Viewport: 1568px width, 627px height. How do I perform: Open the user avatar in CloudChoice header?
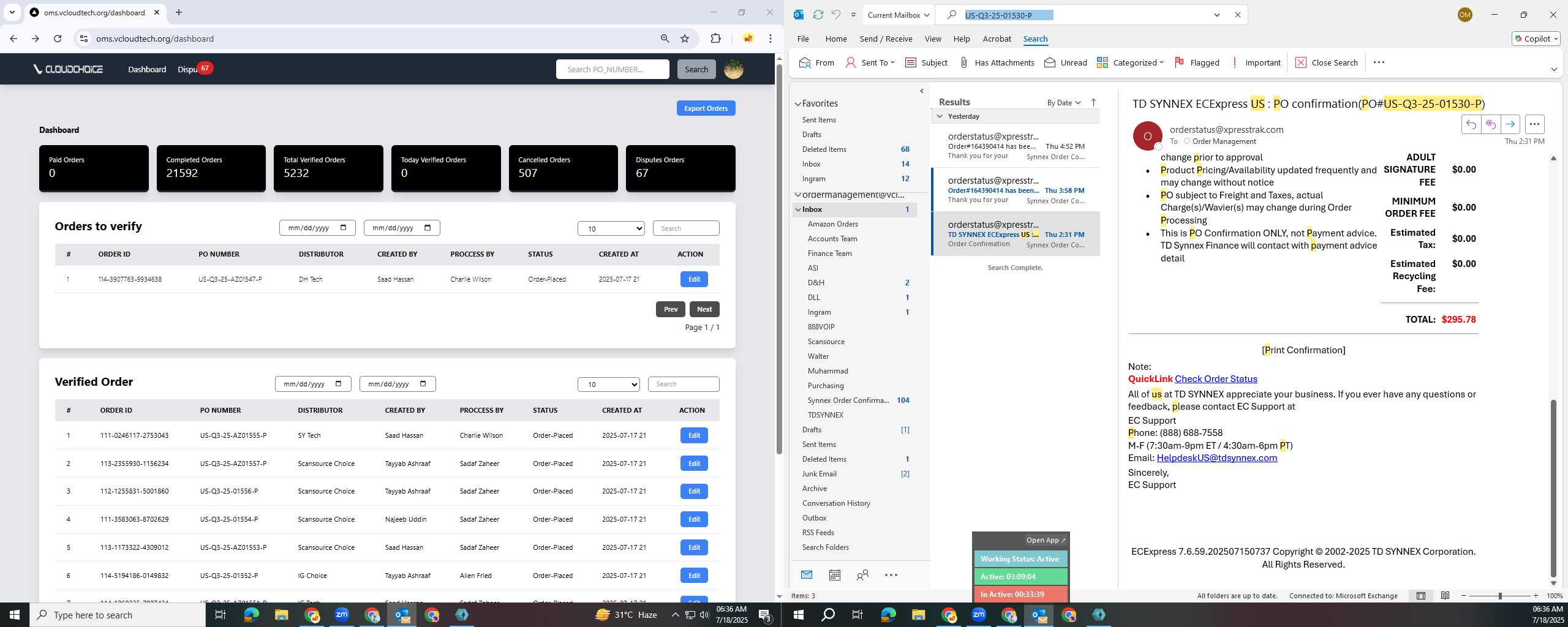tap(733, 69)
